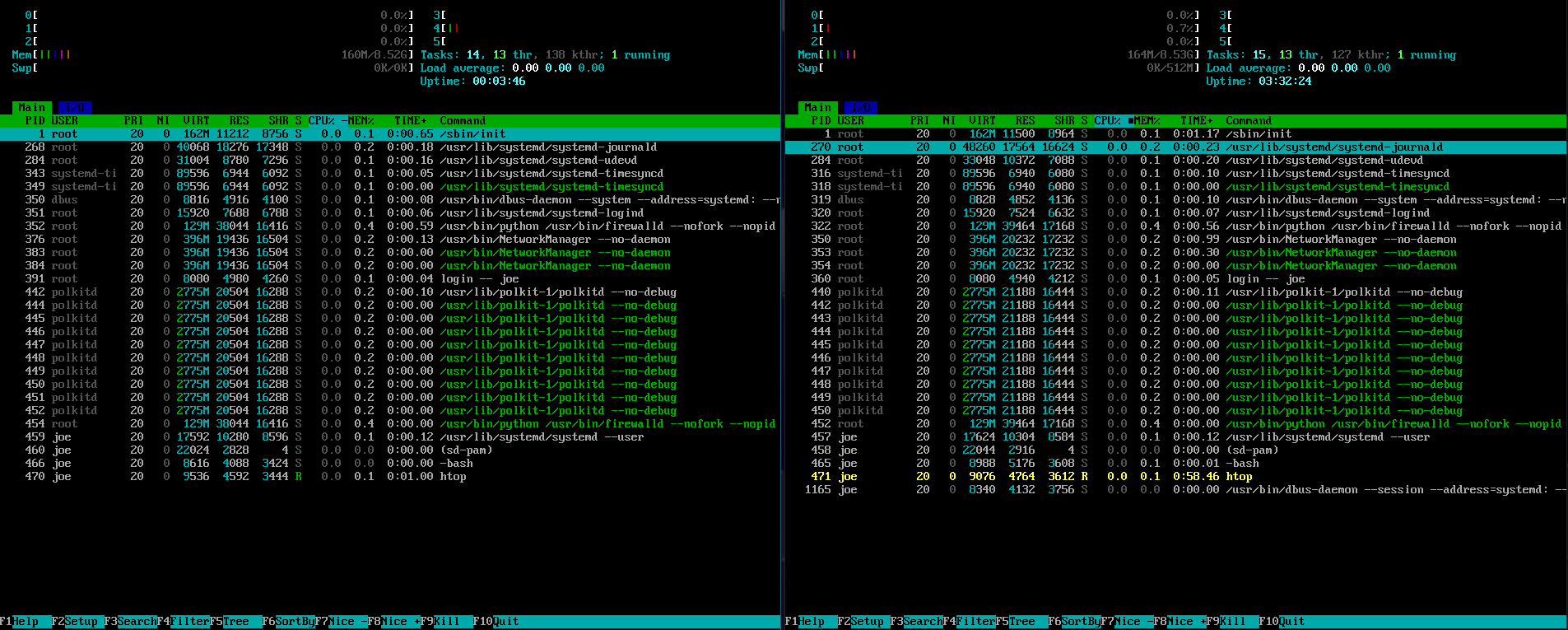The width and height of the screenshot is (1568, 630).
Task: Switch to the I/O tab in left htop
Action: coord(75,108)
